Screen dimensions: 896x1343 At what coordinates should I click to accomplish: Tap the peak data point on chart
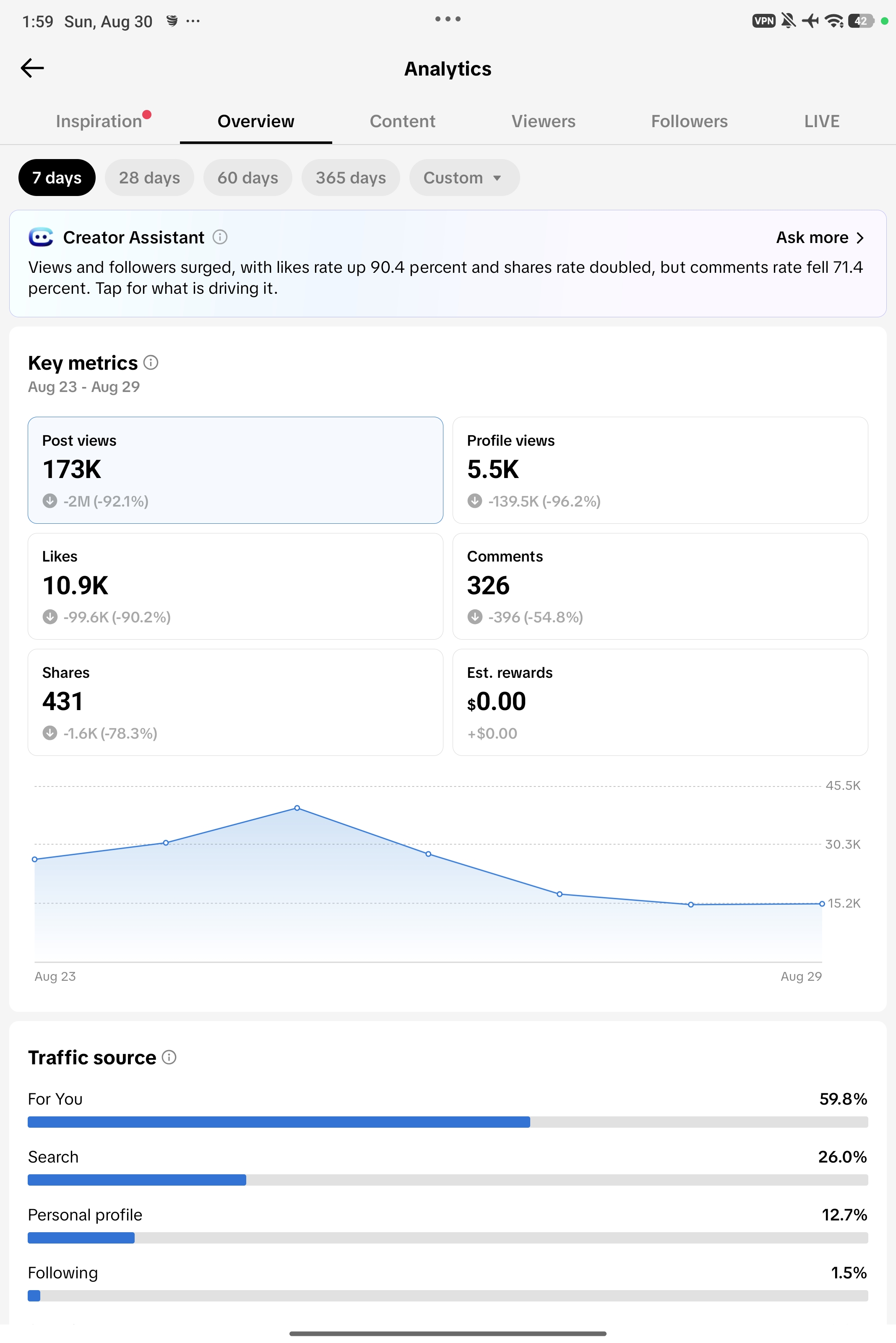(297, 808)
